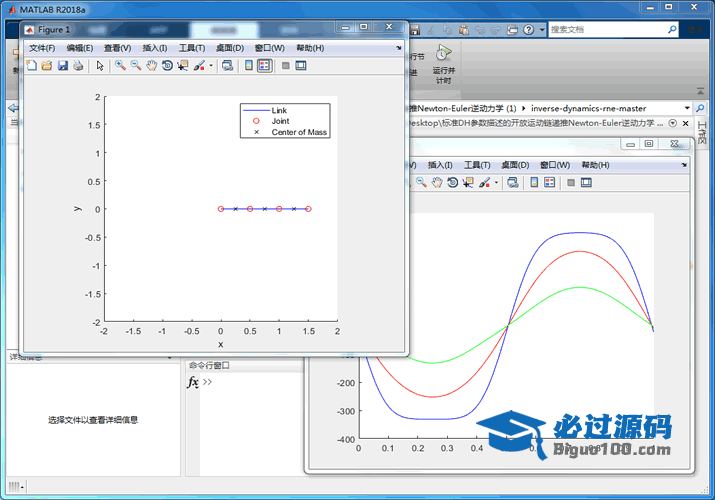Click 运行并计时 run and time button
This screenshot has height=500, width=715.
(443, 65)
